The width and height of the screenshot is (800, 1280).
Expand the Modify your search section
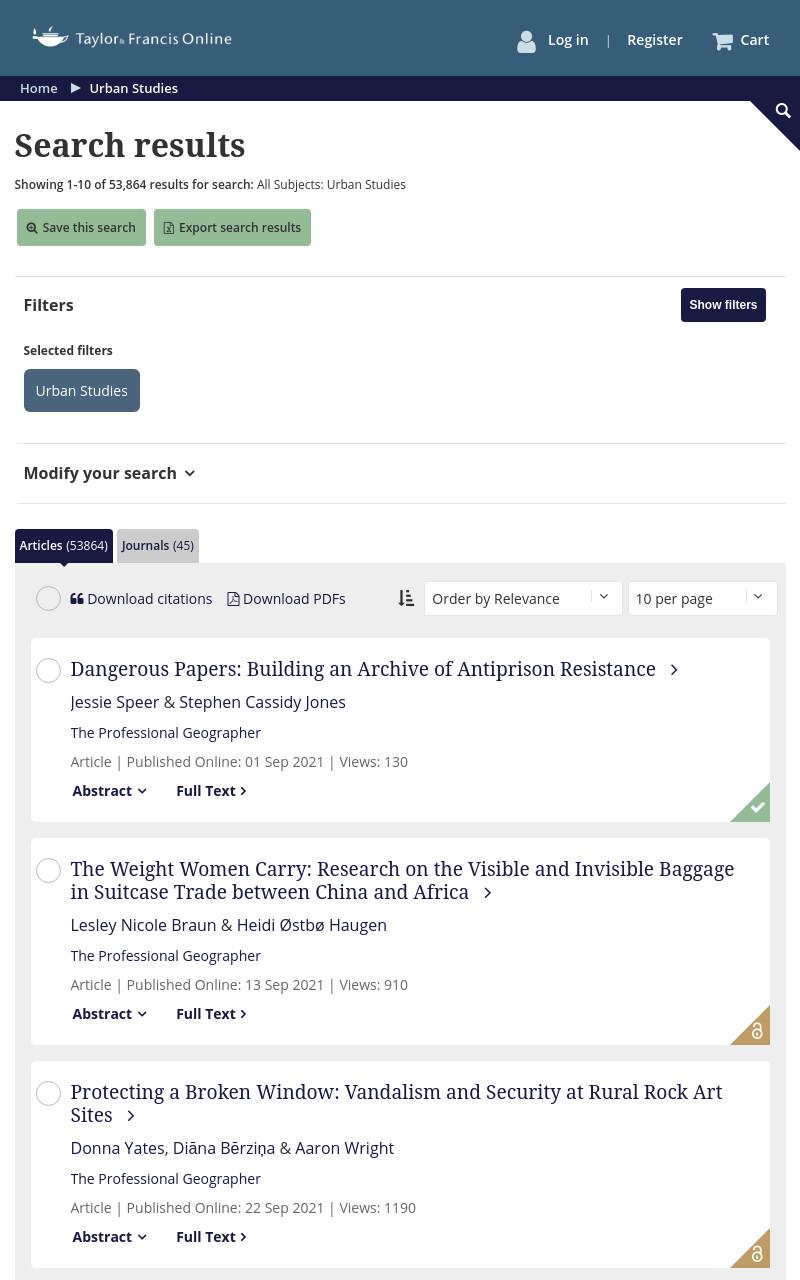coord(109,473)
